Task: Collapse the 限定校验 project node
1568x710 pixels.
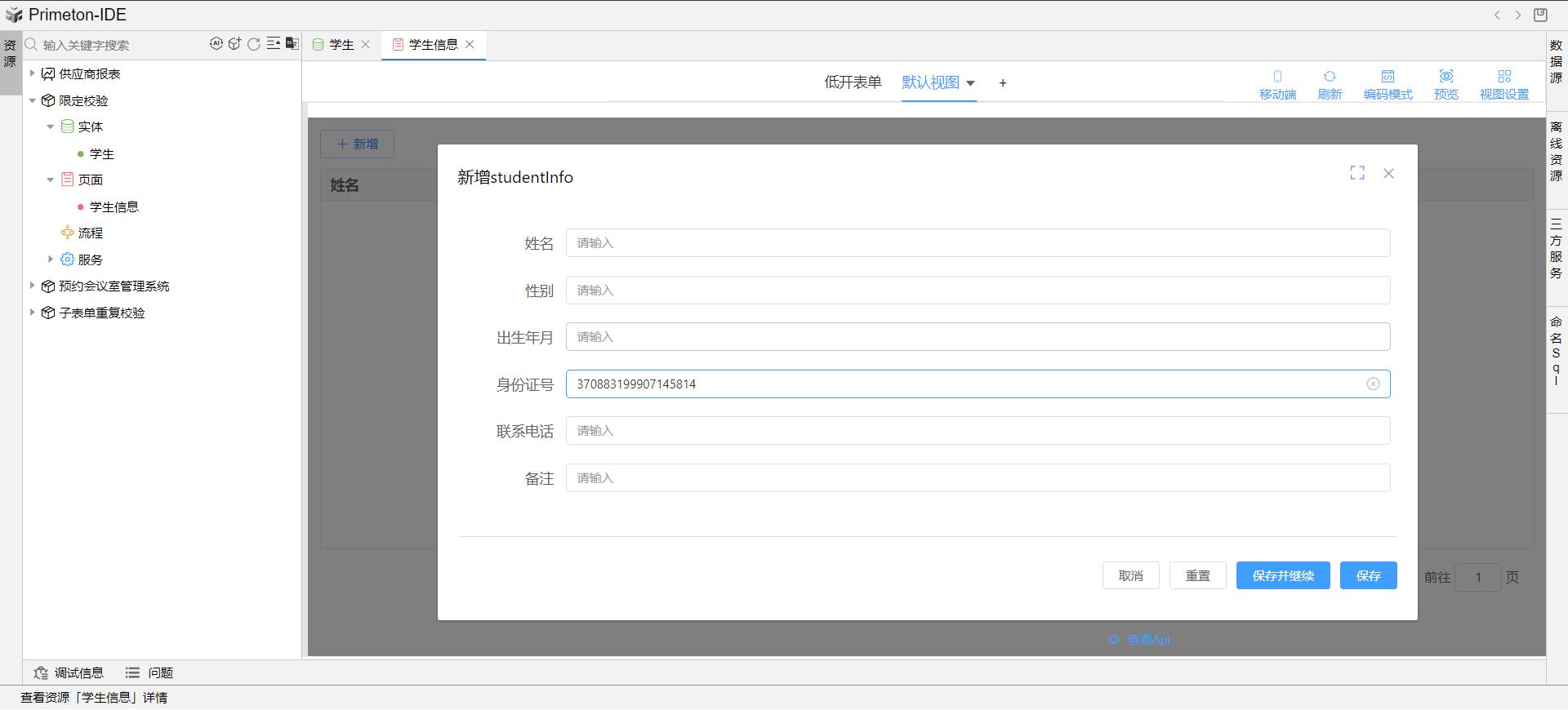Action: 32,100
